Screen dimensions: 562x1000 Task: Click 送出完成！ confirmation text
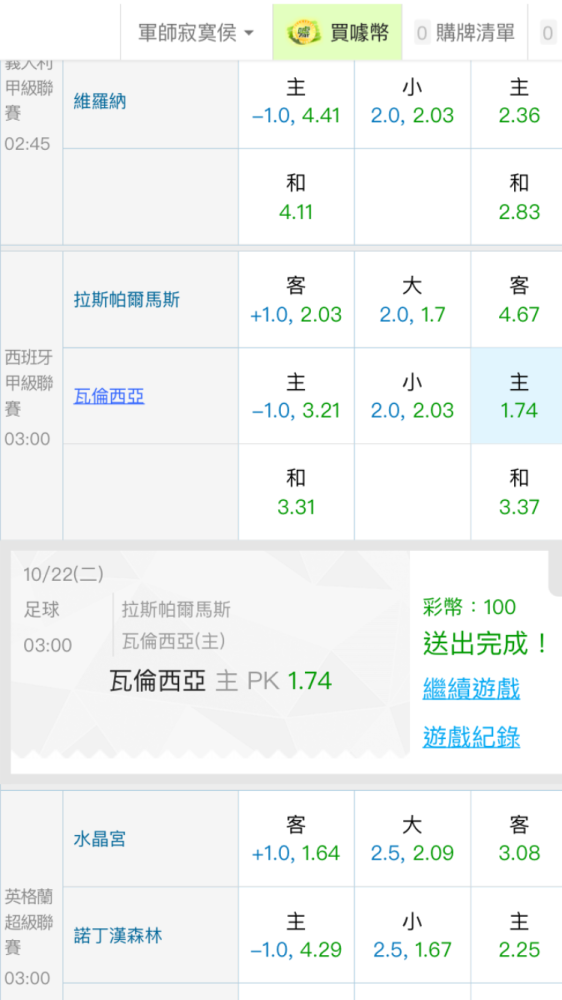485,643
